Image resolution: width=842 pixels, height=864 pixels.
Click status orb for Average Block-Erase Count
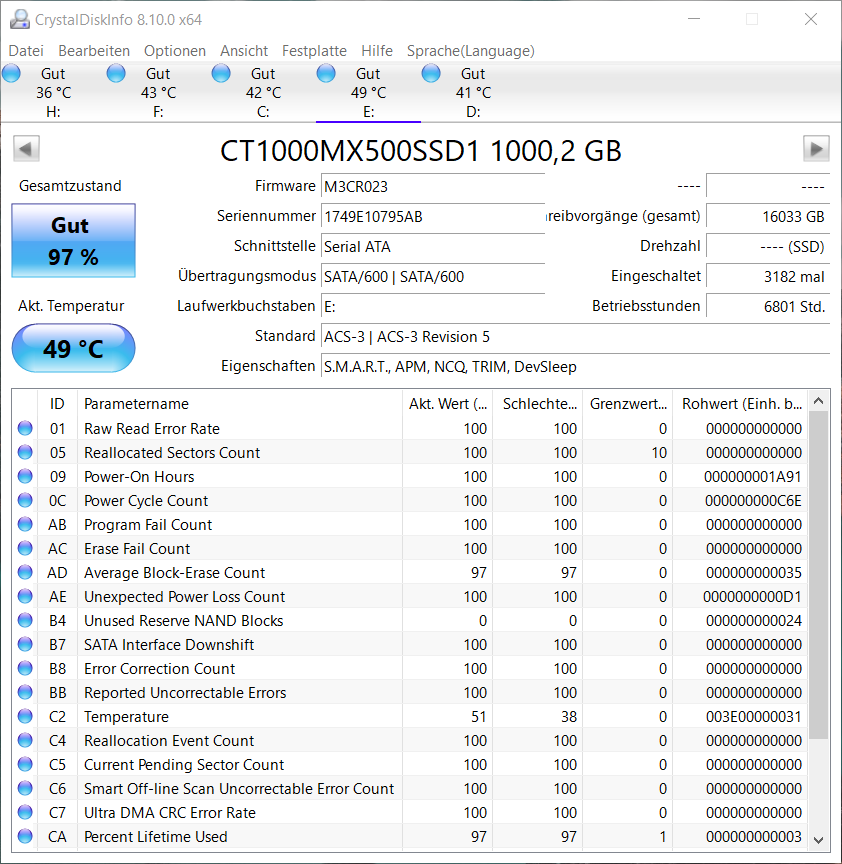pos(25,573)
